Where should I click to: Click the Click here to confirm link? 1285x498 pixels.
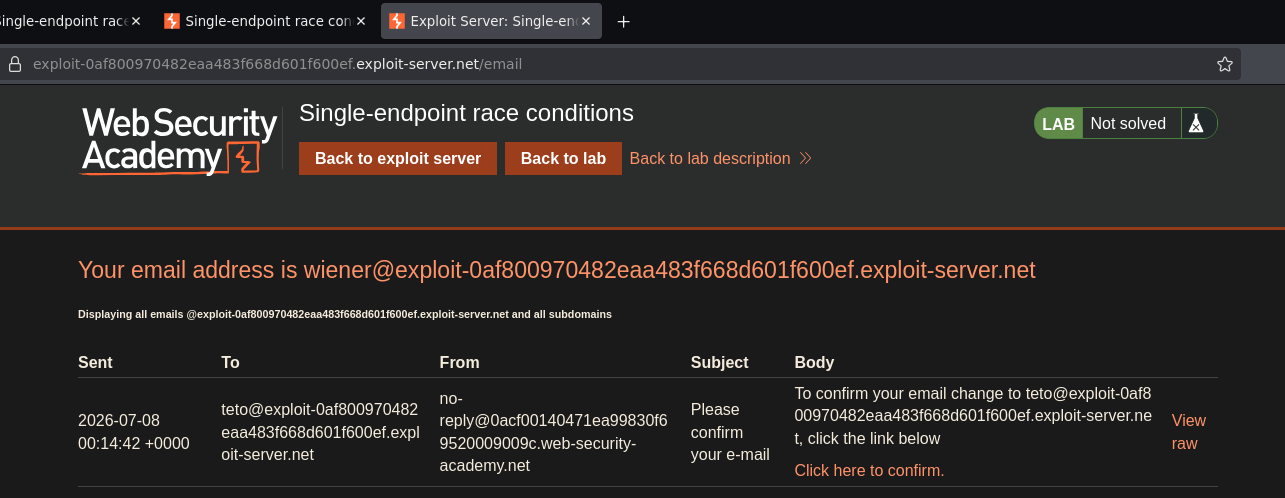(869, 470)
